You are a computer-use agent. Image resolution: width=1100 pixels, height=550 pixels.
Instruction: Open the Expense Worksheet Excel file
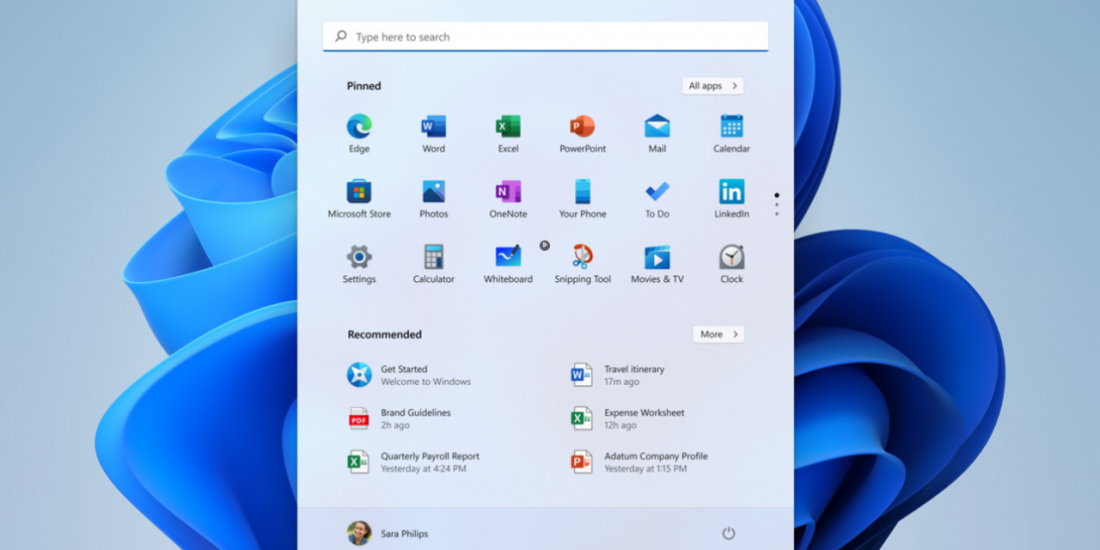click(x=628, y=418)
